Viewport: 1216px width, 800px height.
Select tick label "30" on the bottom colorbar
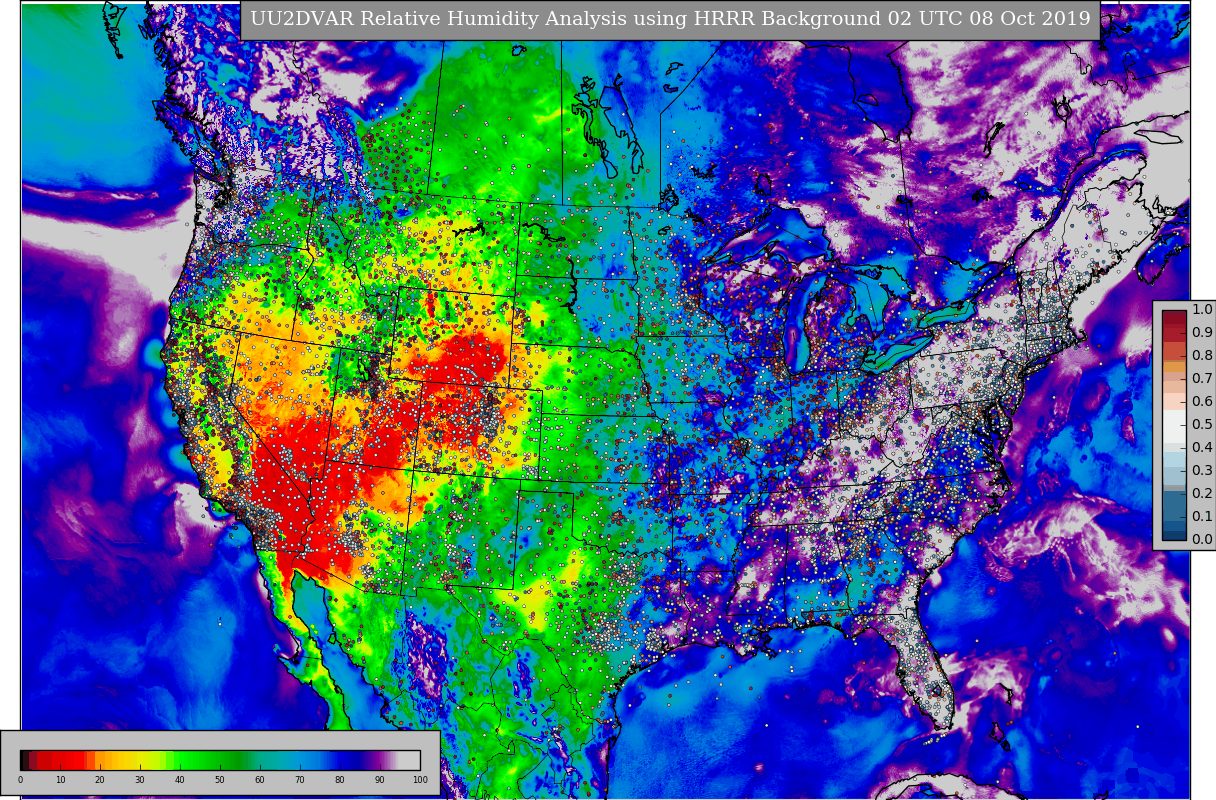(140, 780)
